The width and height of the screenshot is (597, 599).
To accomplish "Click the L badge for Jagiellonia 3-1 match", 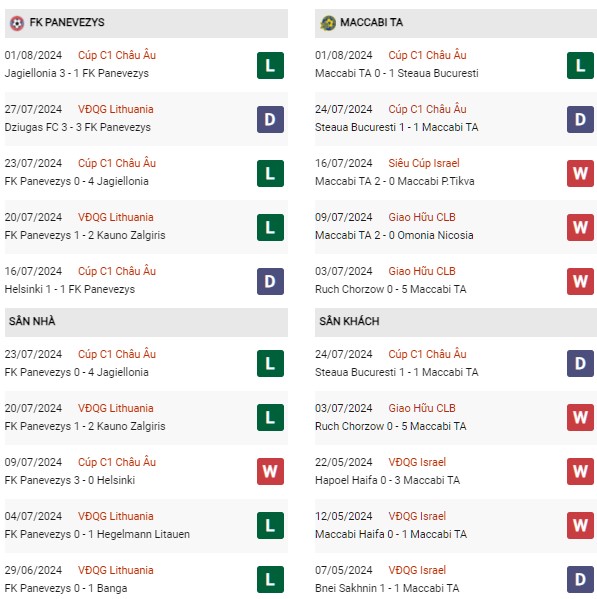I will pos(270,65).
